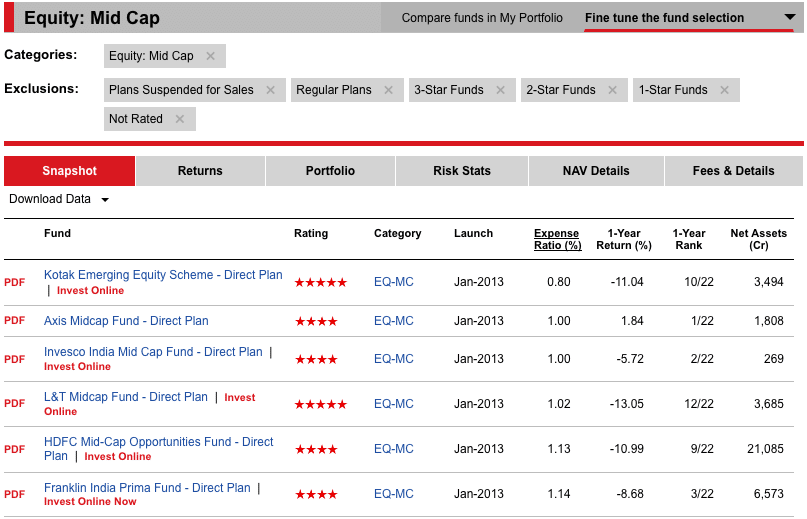Click Kotak Emerging Equity five-star rating

321,282
